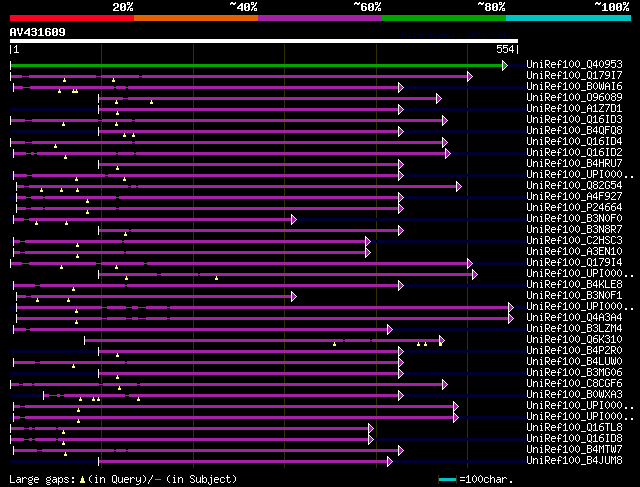Open hit label UniRef100_B0WAI6
640x487 pixels.
[574, 87]
